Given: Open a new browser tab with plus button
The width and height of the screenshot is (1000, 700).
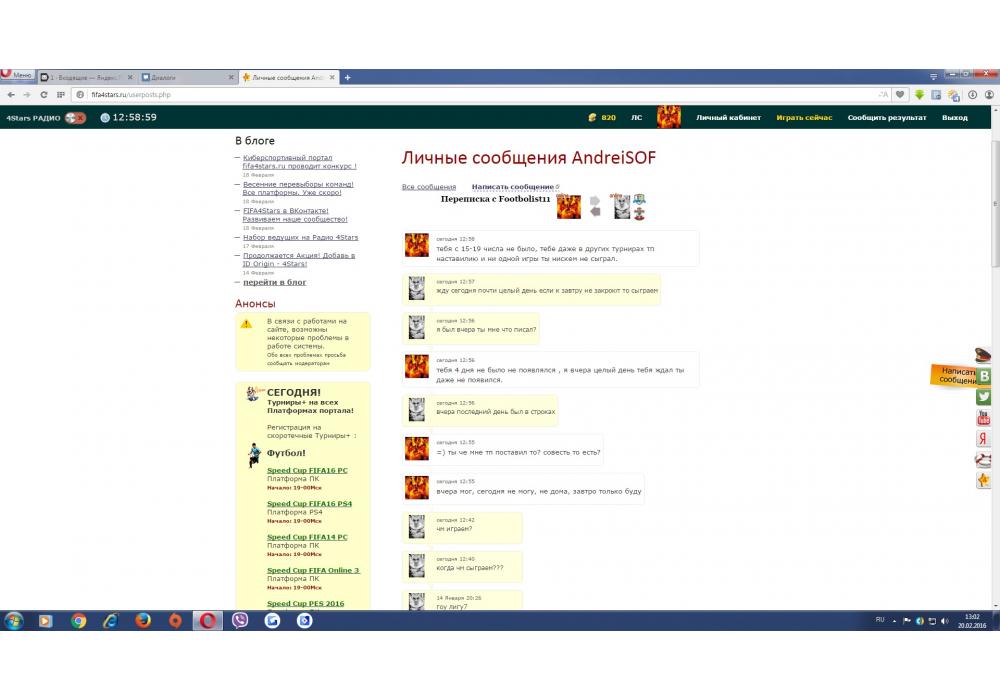Looking at the screenshot, I should coord(348,77).
